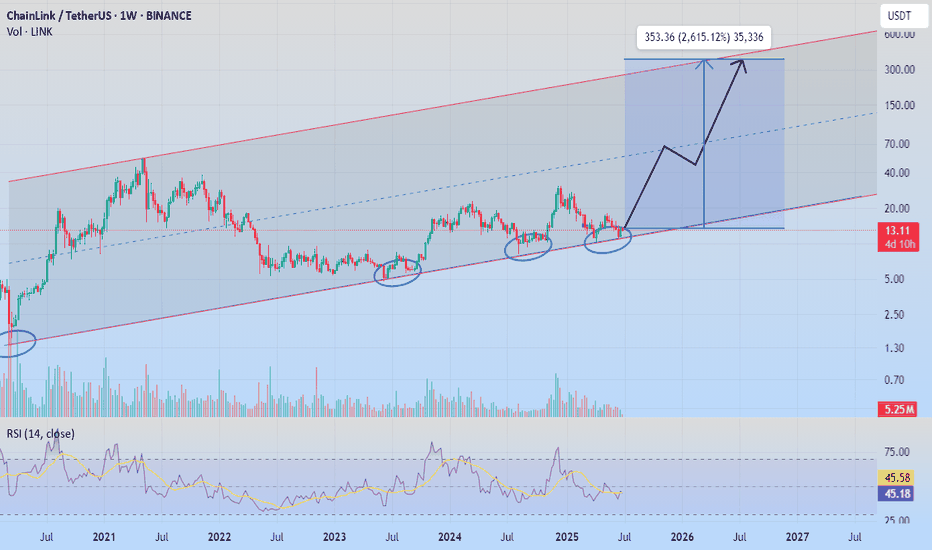Click the 1W interval in chart title
932x550 pixels.
point(128,15)
